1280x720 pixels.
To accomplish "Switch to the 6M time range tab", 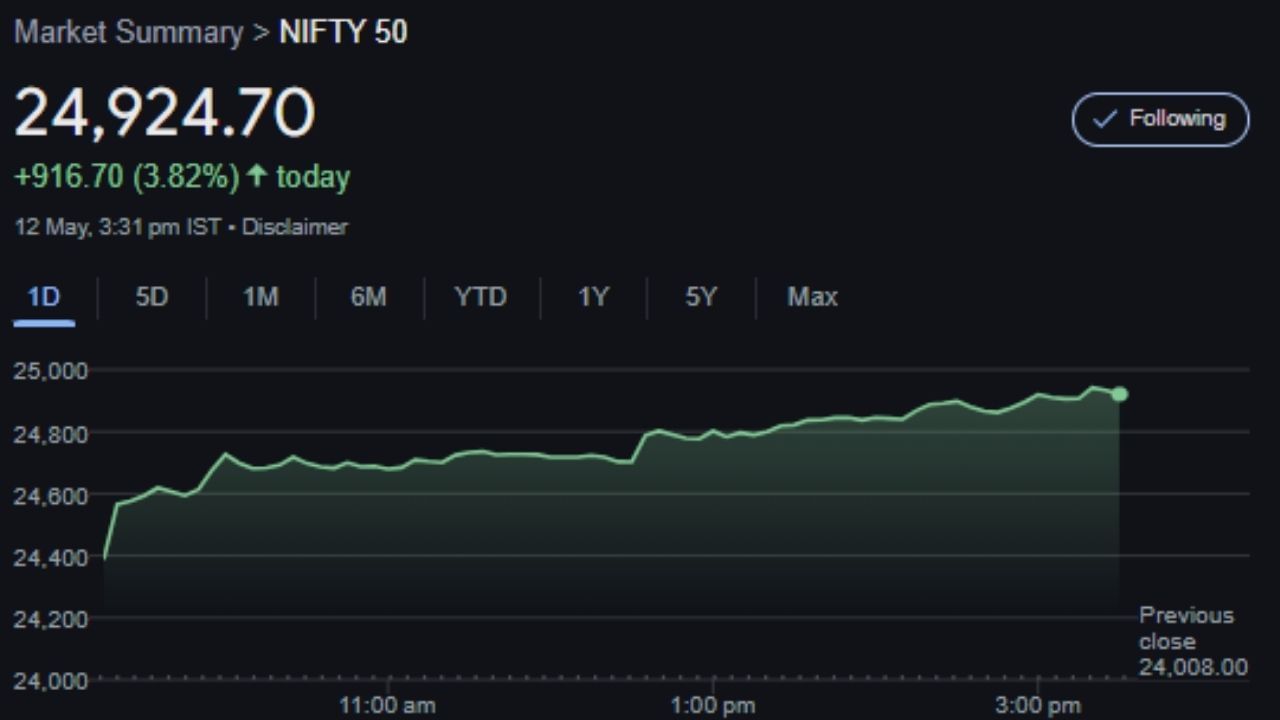I will [x=368, y=297].
